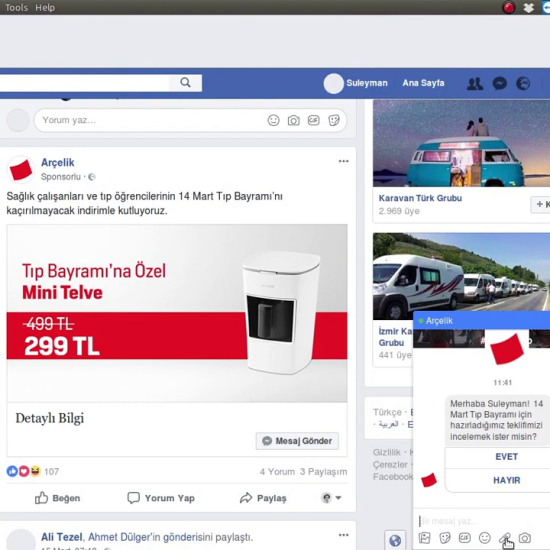Open Arçelik post options menu
Viewport: 550px width, 550px height.
pyautogui.click(x=343, y=161)
